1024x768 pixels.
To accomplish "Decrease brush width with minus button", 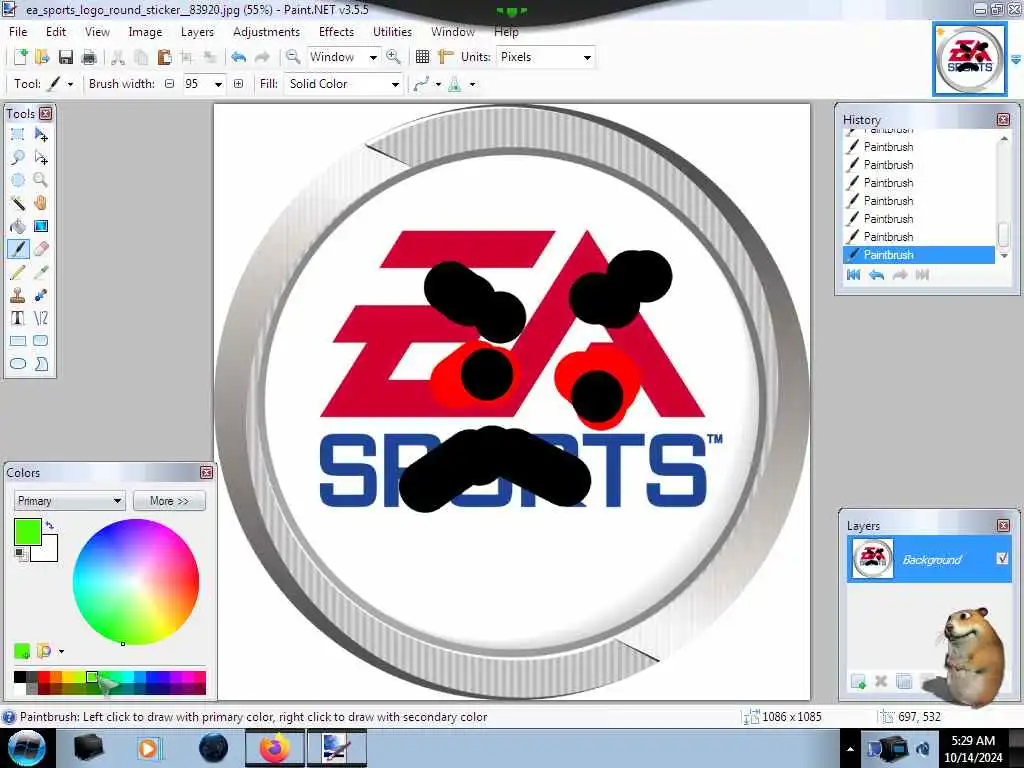I will point(170,84).
